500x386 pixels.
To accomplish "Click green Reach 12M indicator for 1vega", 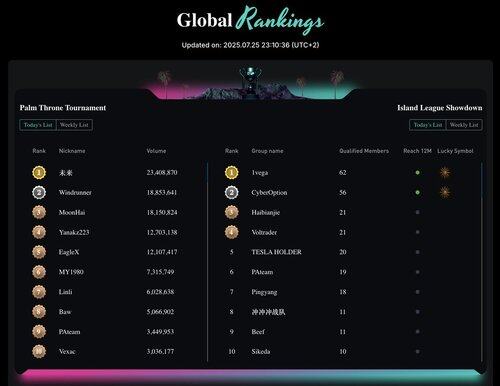I will click(x=417, y=172).
